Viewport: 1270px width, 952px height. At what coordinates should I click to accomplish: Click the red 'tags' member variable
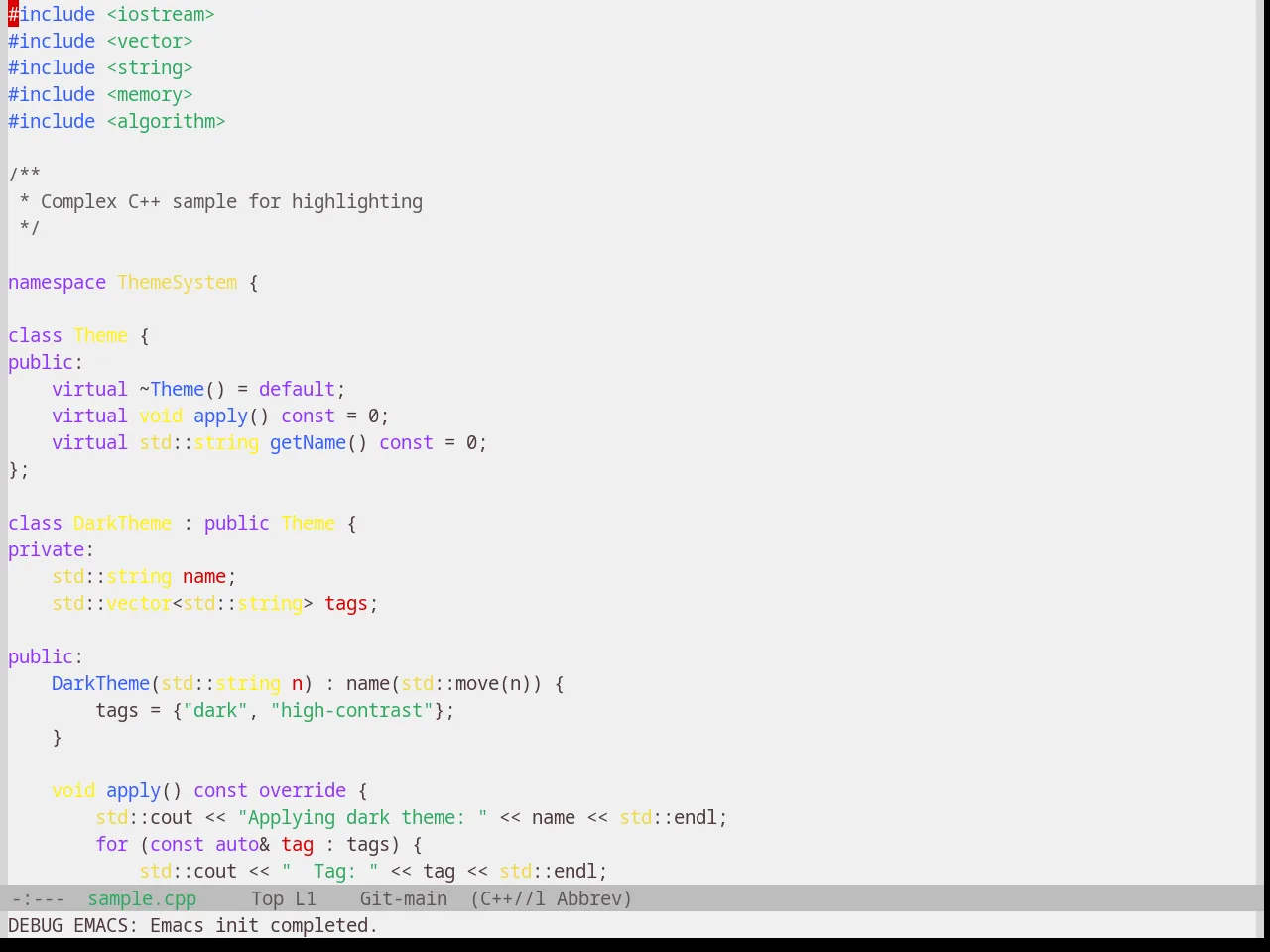346,603
